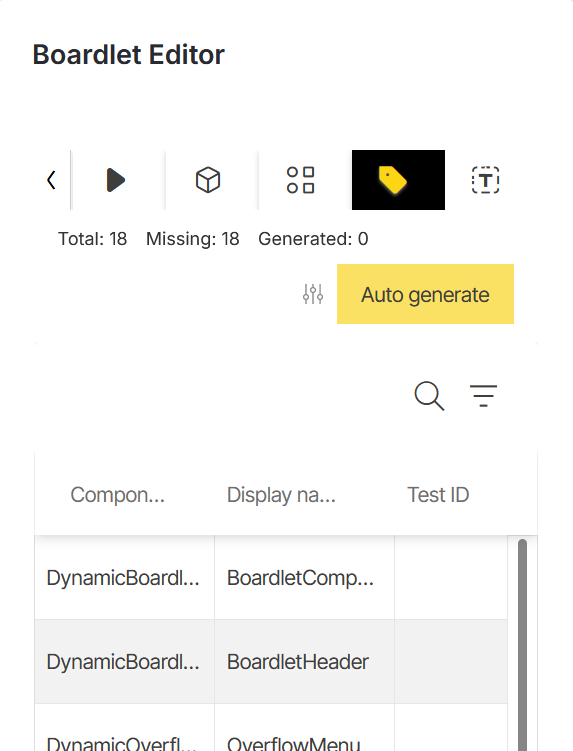Click the Auto generate button
Screen dimensions: 573x751
click(x=425, y=294)
